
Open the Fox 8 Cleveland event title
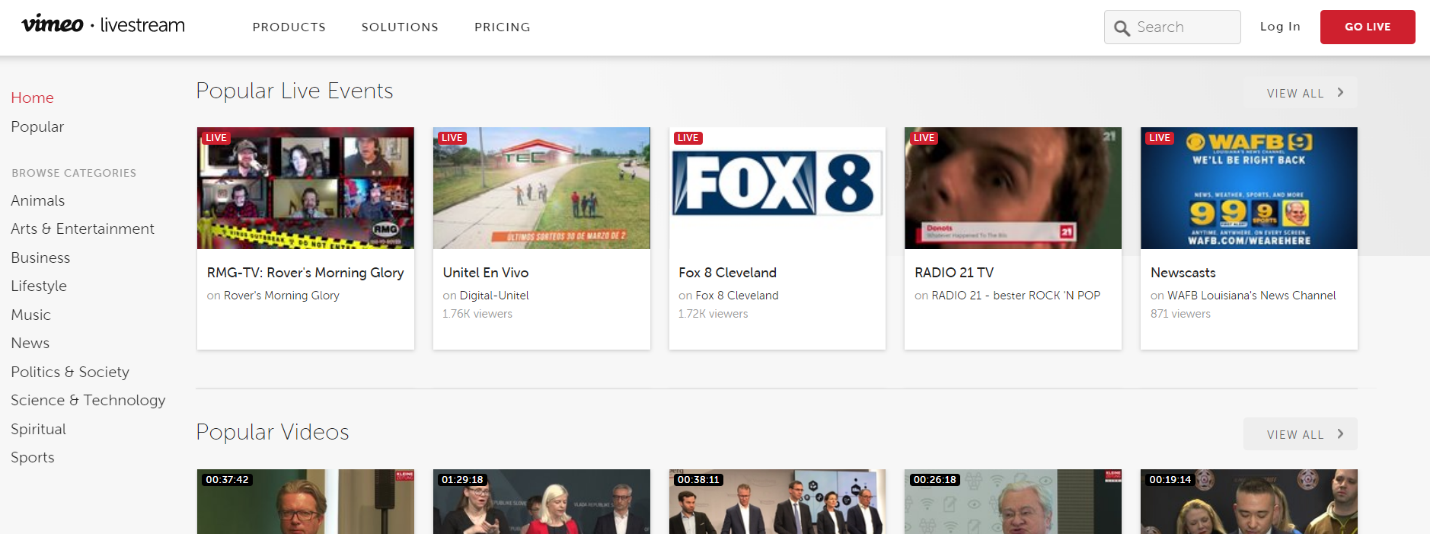coord(727,273)
